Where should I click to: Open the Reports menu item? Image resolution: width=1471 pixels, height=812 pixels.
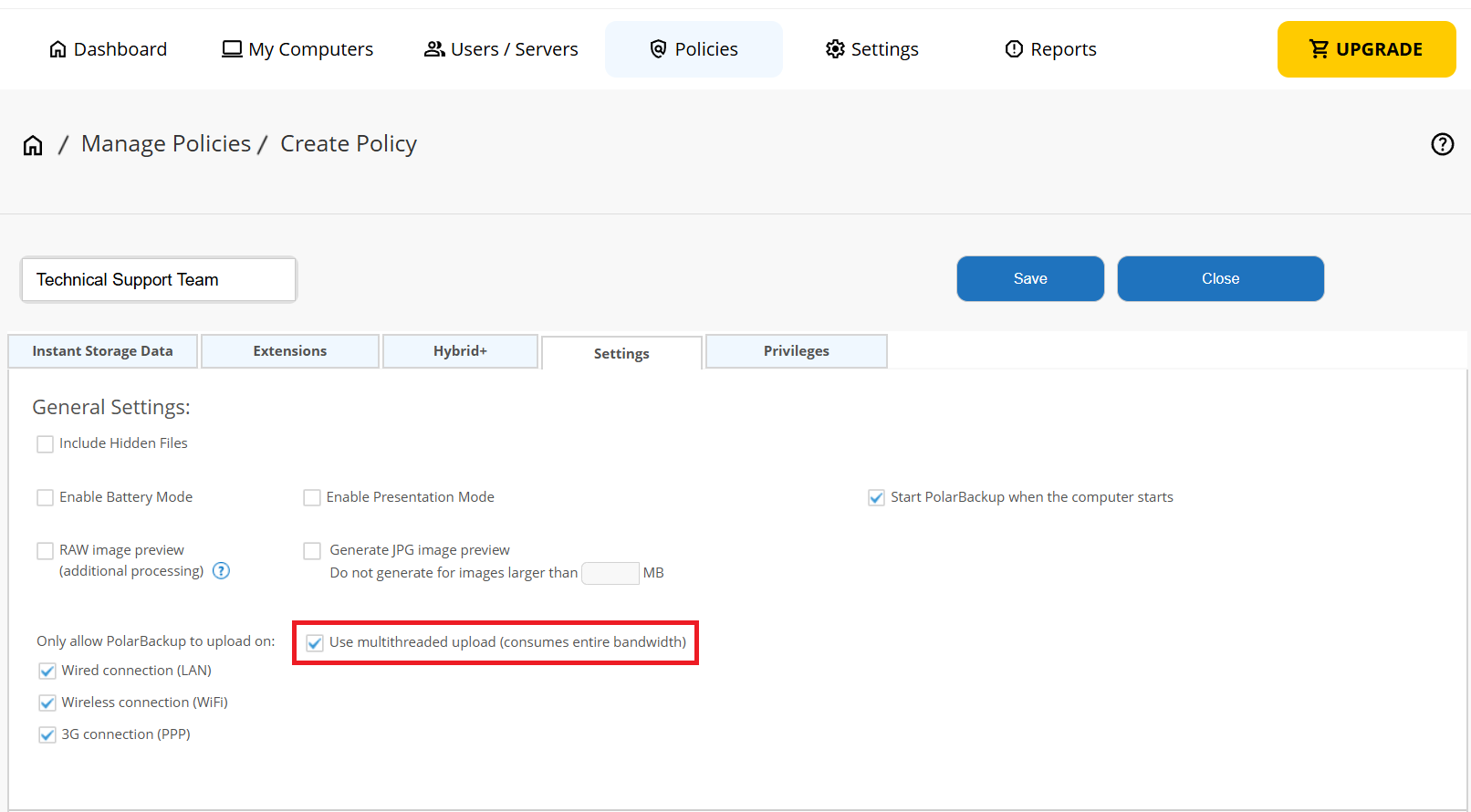pos(1050,49)
